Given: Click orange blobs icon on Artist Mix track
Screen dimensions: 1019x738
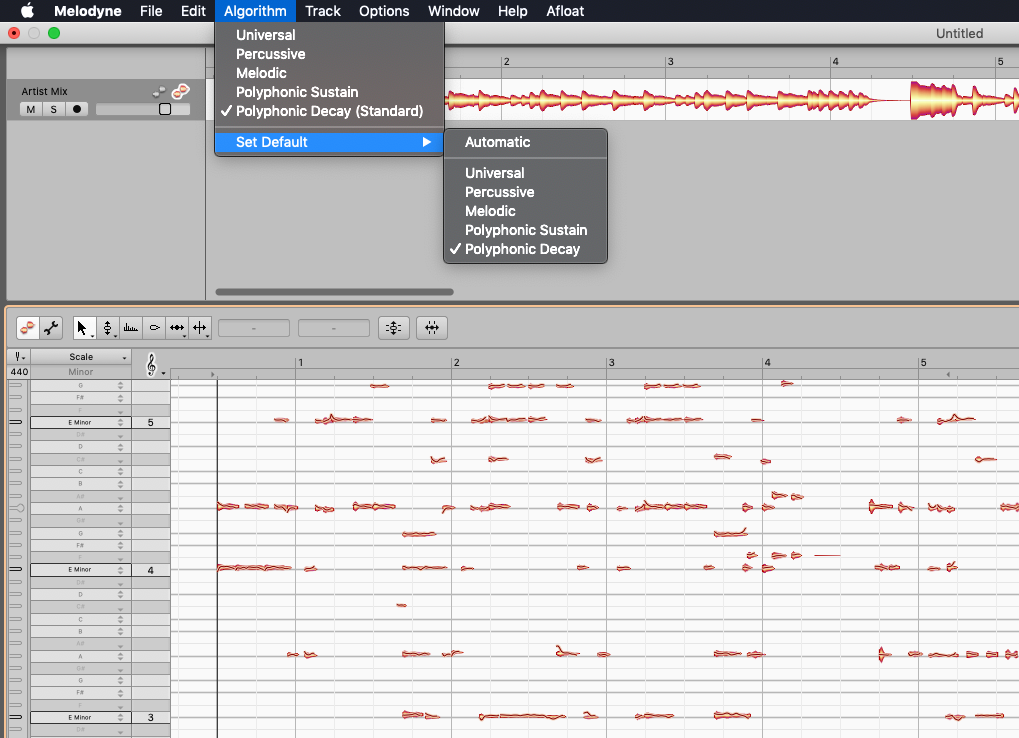Looking at the screenshot, I should (181, 92).
